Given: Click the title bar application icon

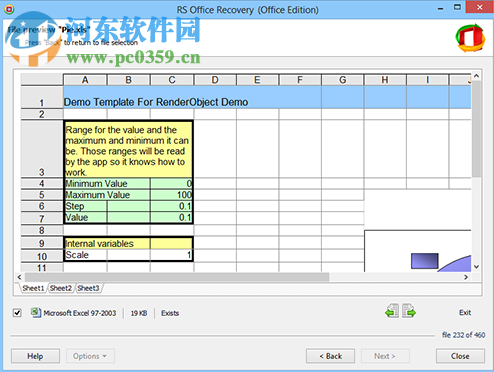Looking at the screenshot, I should (9, 9).
